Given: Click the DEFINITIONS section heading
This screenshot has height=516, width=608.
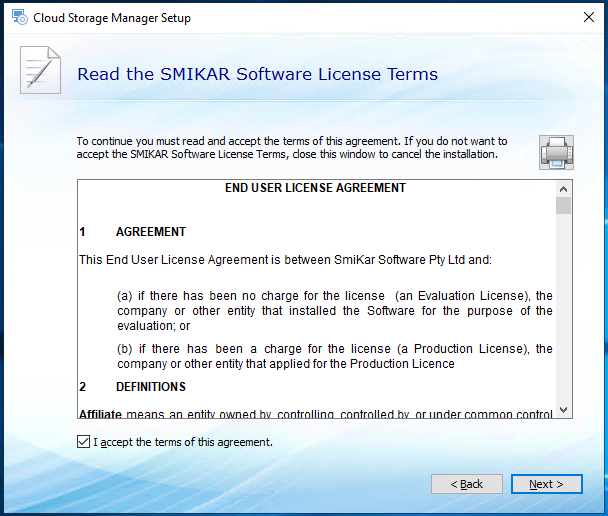Looking at the screenshot, I should [151, 387].
